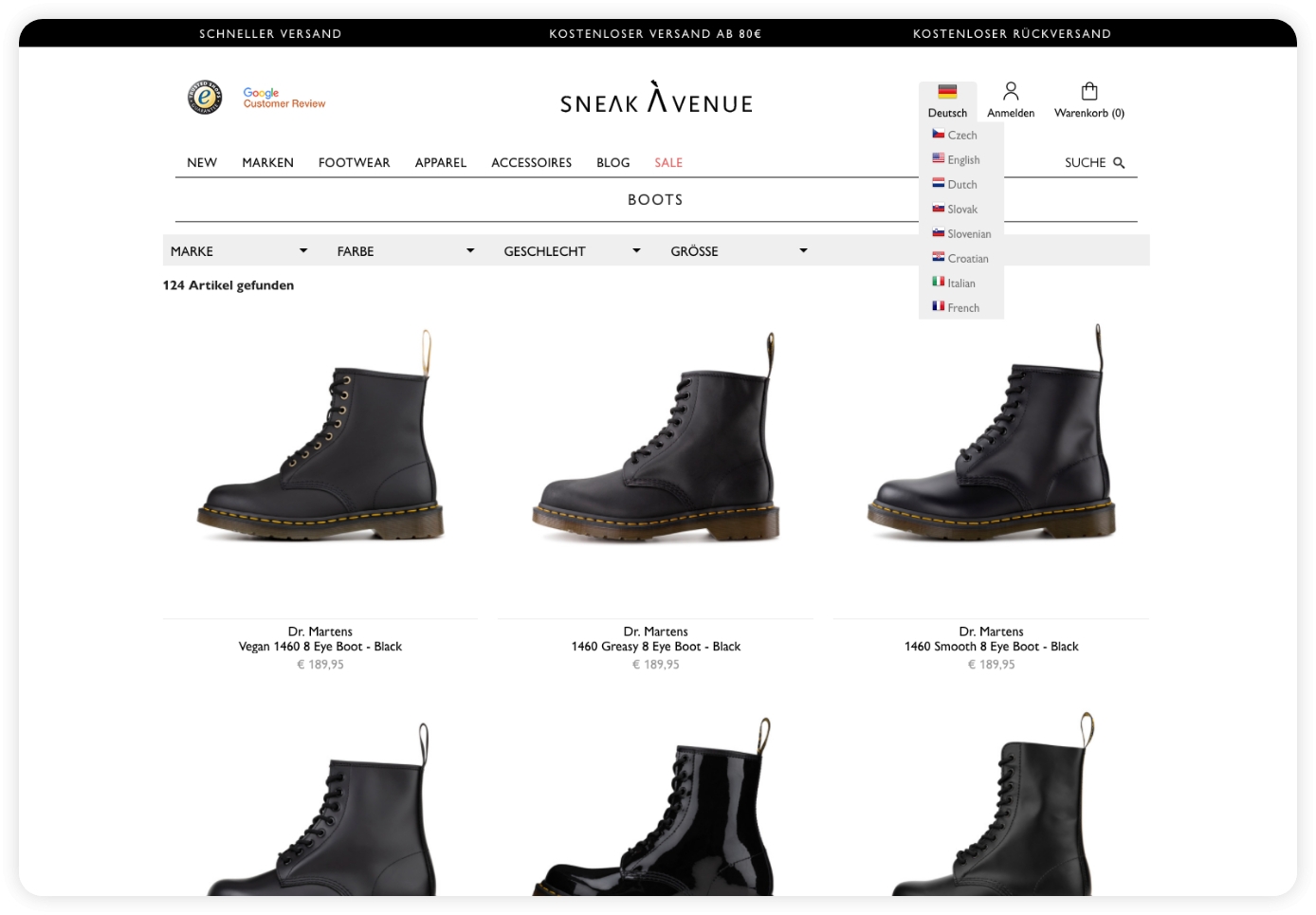Image resolution: width=1316 pixels, height=915 pixels.
Task: Click the BOOTS category heading
Action: pyautogui.click(x=655, y=200)
